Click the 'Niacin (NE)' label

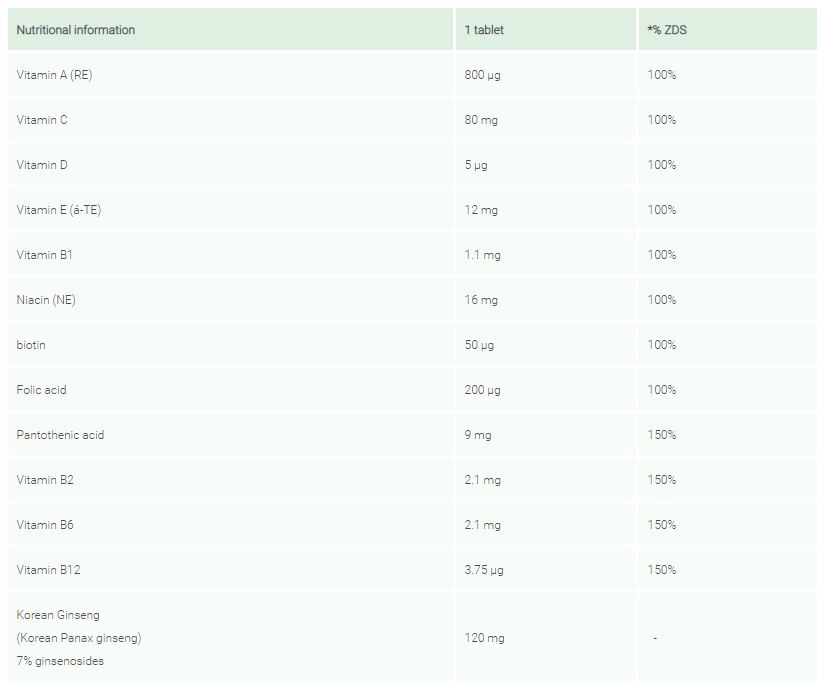pyautogui.click(x=46, y=300)
